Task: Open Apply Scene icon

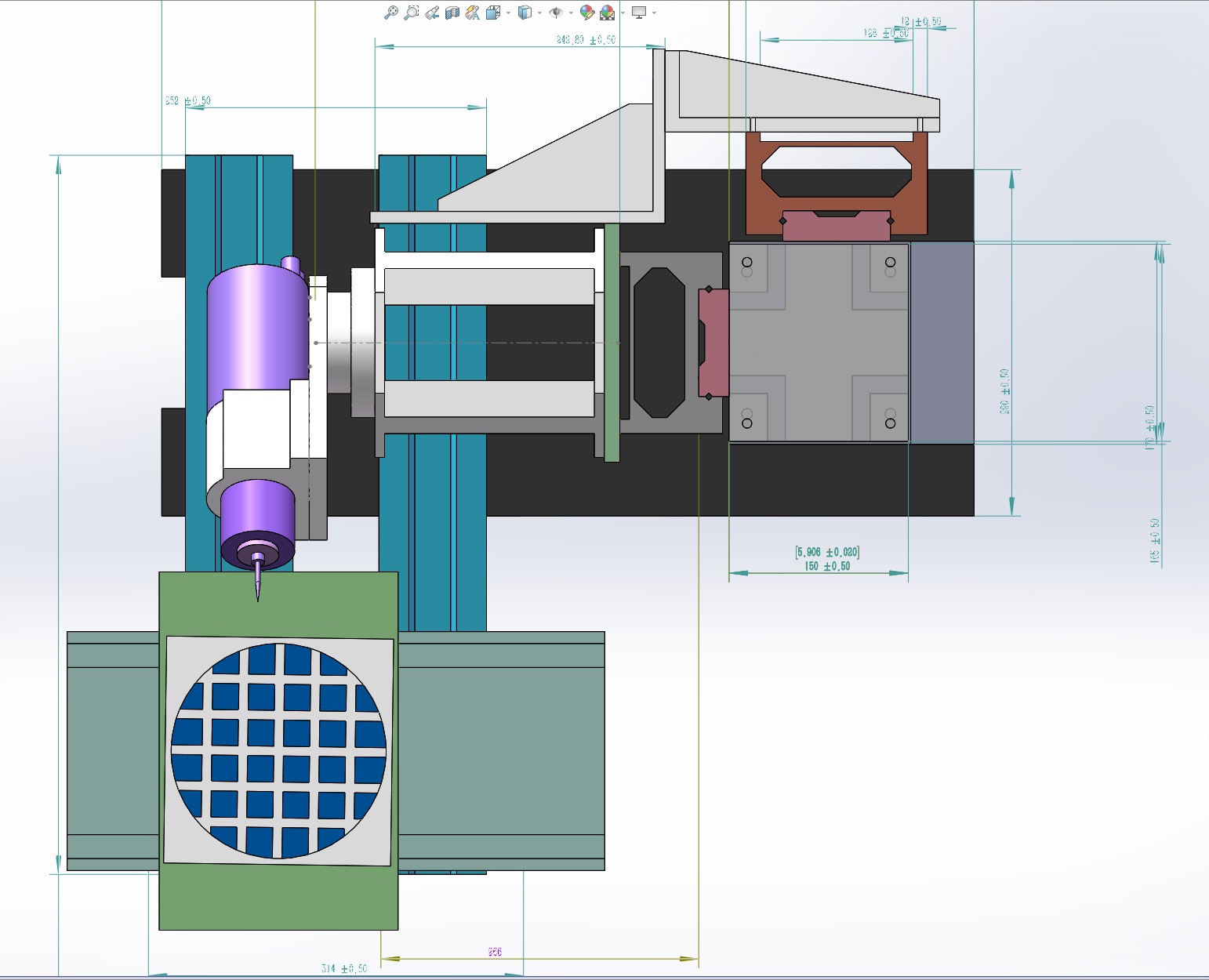Action: pos(607,13)
